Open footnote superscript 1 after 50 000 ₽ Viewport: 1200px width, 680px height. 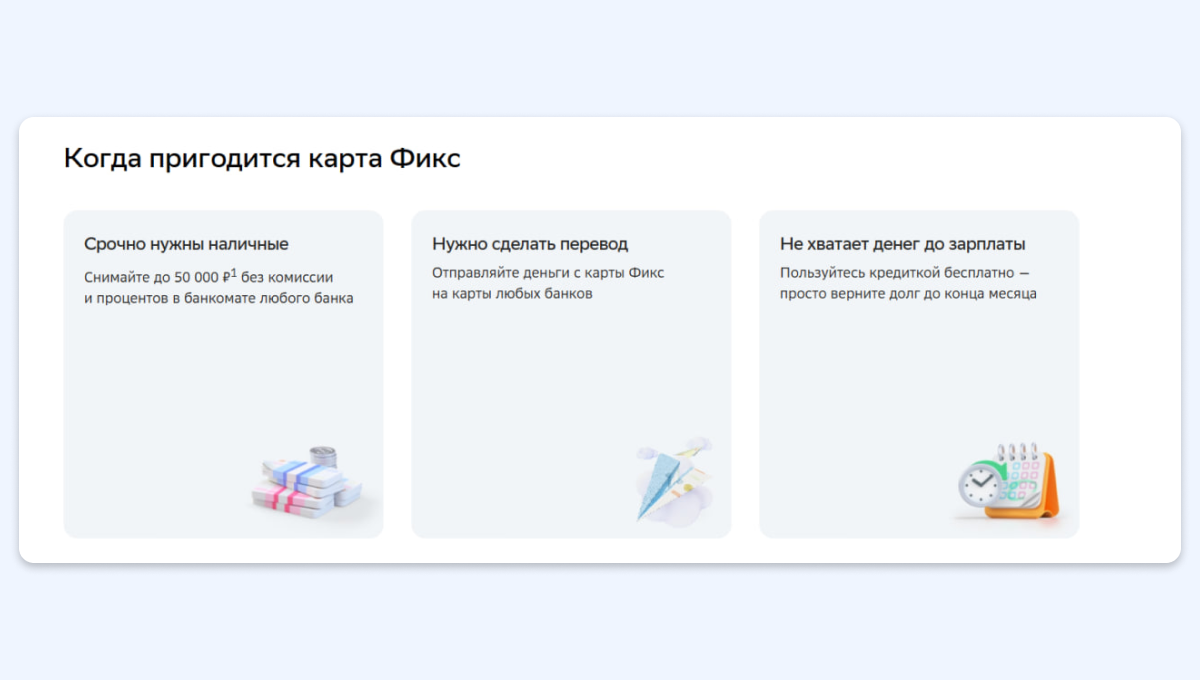coord(234,271)
